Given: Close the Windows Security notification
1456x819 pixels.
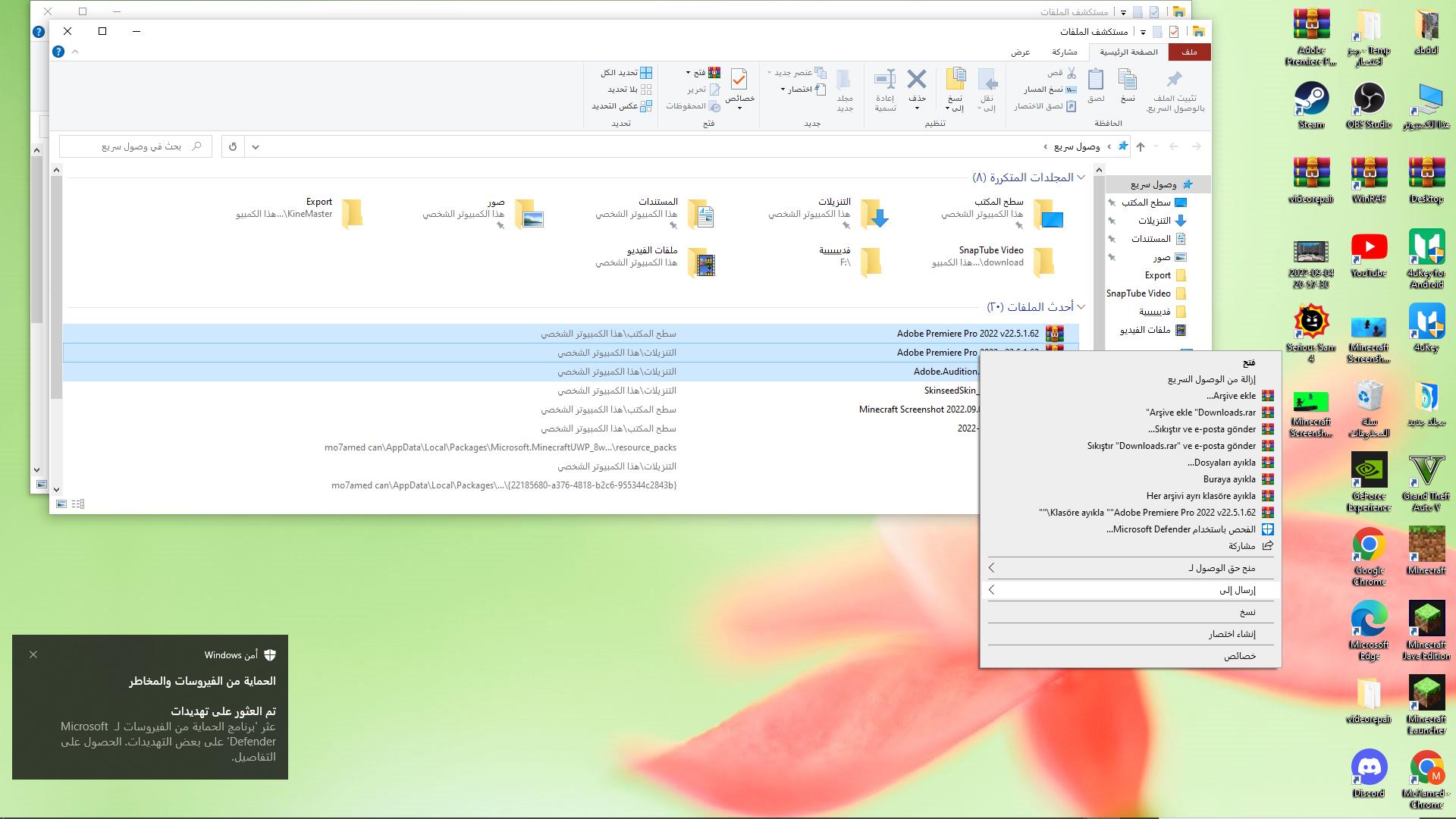Looking at the screenshot, I should pos(33,654).
